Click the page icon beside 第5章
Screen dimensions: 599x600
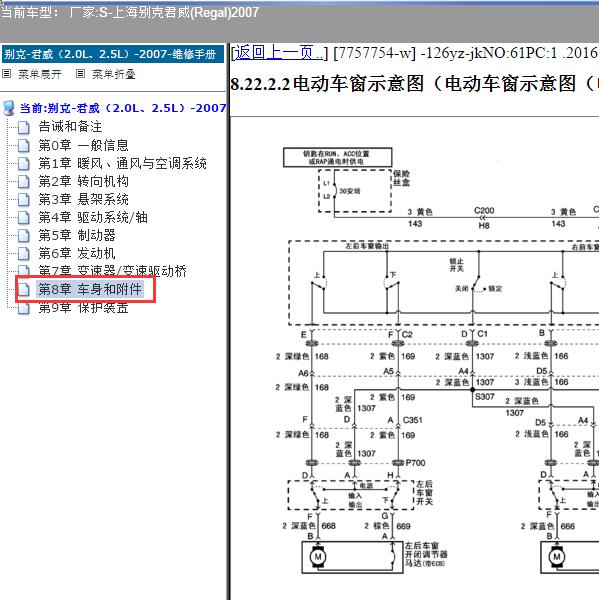(x=24, y=236)
